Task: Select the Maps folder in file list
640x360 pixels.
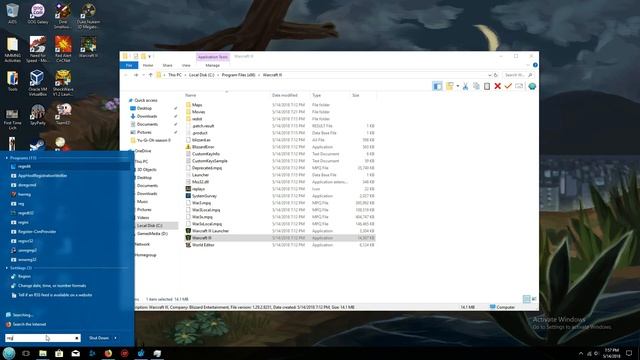Action: point(197,105)
